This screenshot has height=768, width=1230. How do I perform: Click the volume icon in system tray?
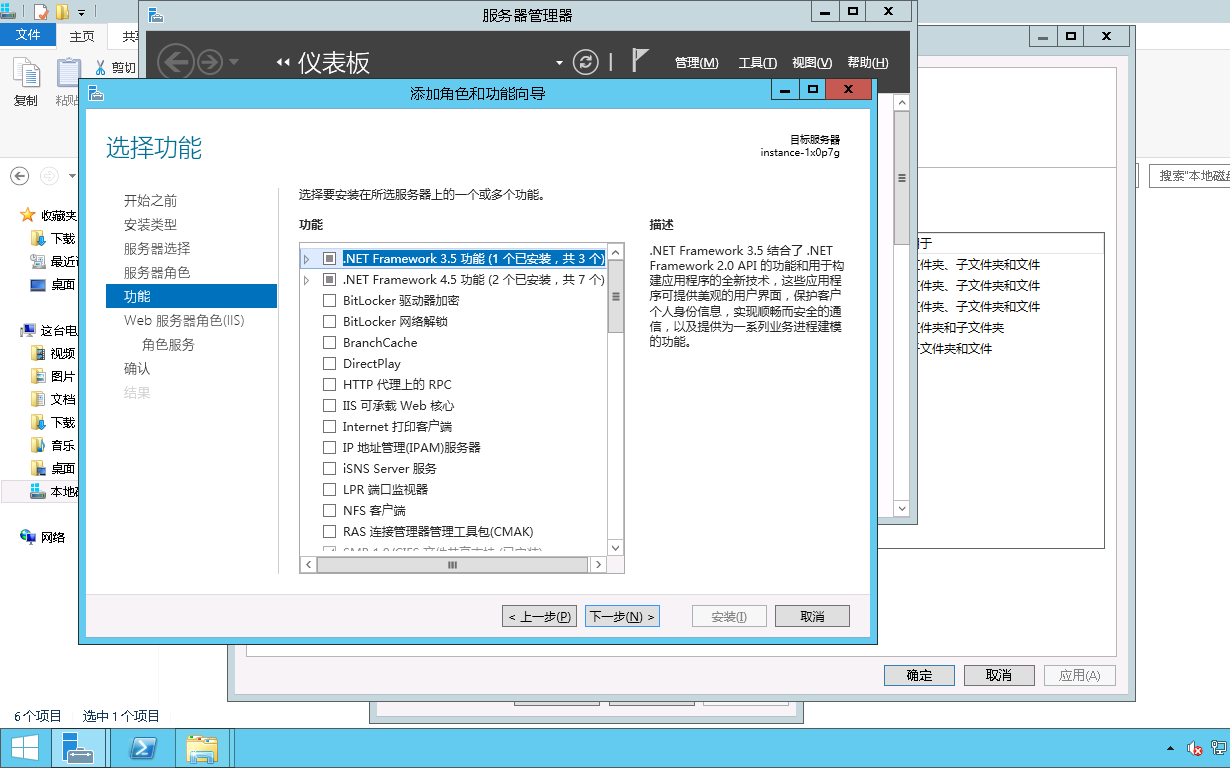(x=1194, y=749)
